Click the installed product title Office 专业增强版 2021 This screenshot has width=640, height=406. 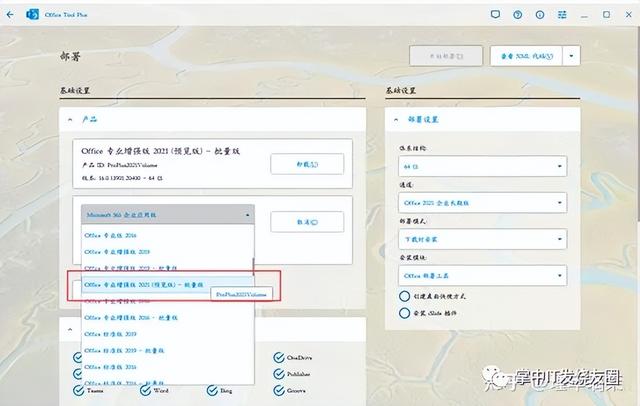pyautogui.click(x=160, y=151)
